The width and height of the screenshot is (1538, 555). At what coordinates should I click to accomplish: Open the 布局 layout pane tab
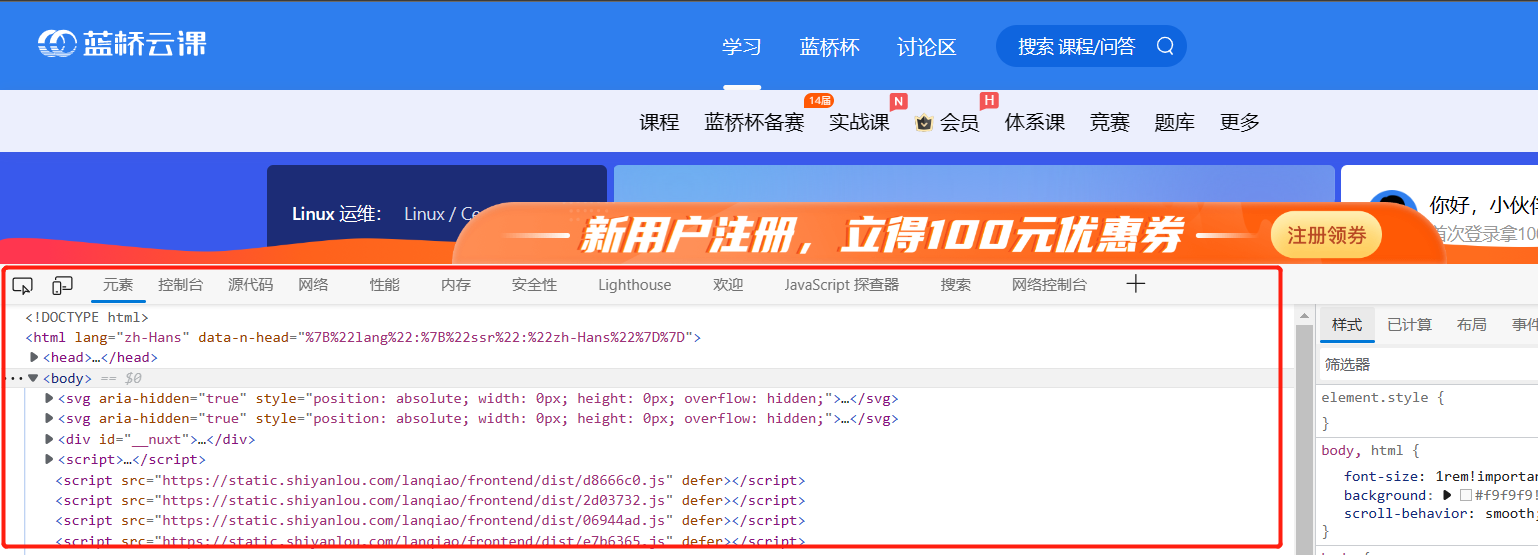[1471, 325]
